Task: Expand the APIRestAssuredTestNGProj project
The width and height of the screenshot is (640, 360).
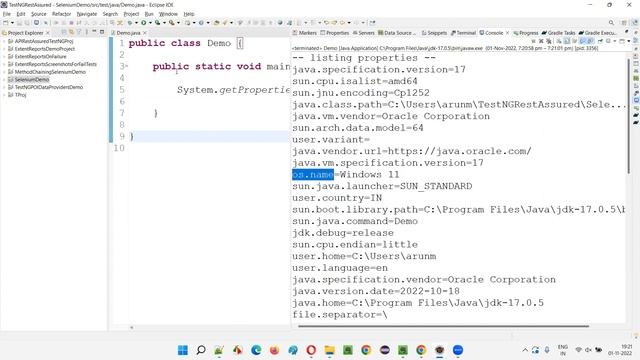Action: (4, 41)
